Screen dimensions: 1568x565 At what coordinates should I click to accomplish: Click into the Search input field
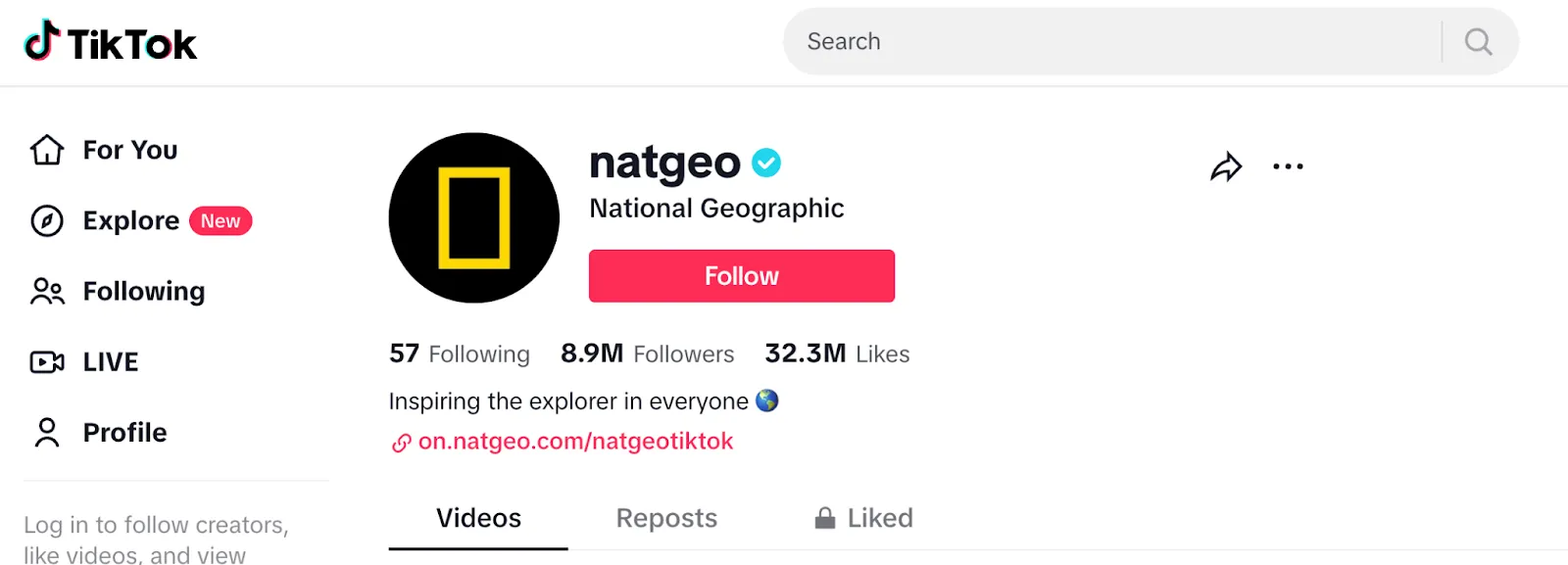click(1107, 42)
